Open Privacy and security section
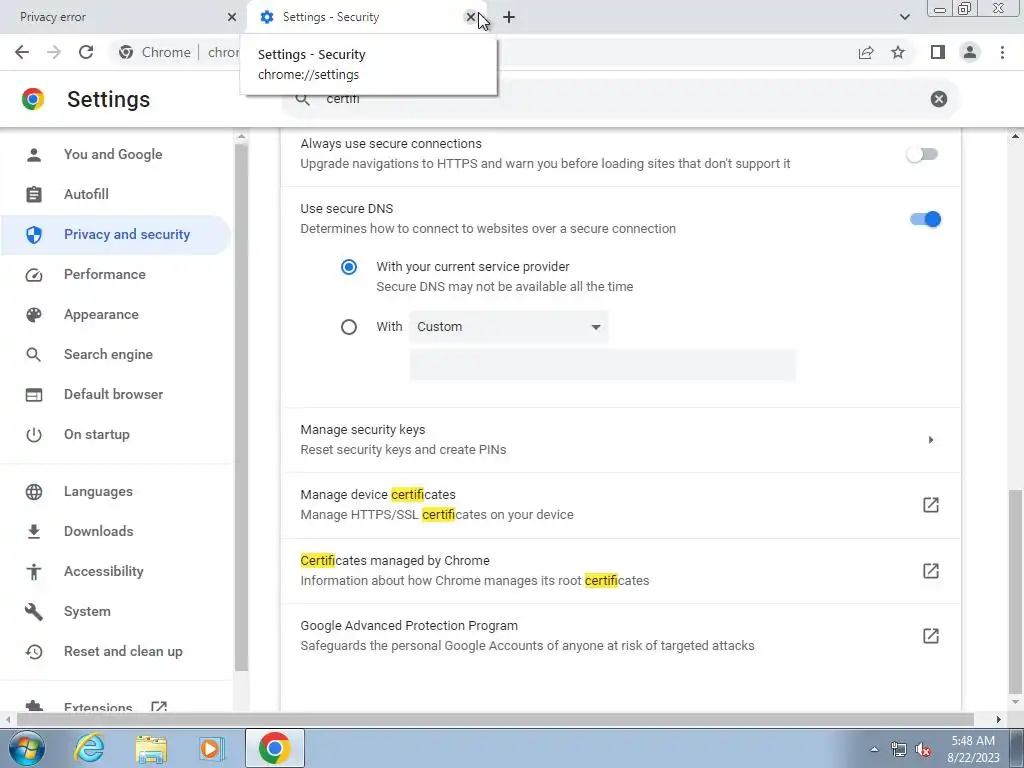The image size is (1024, 768). pos(116,234)
